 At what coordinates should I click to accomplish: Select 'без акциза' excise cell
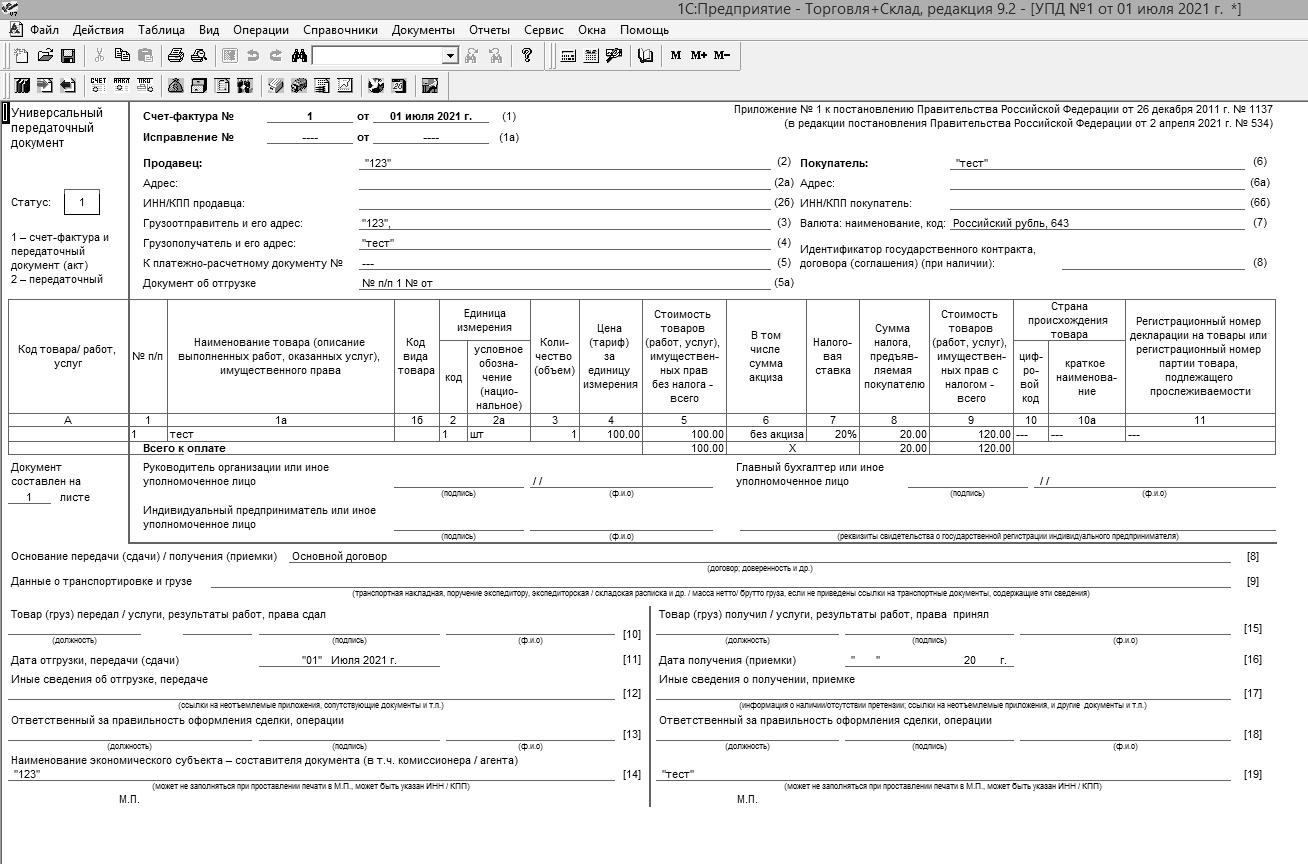click(766, 435)
